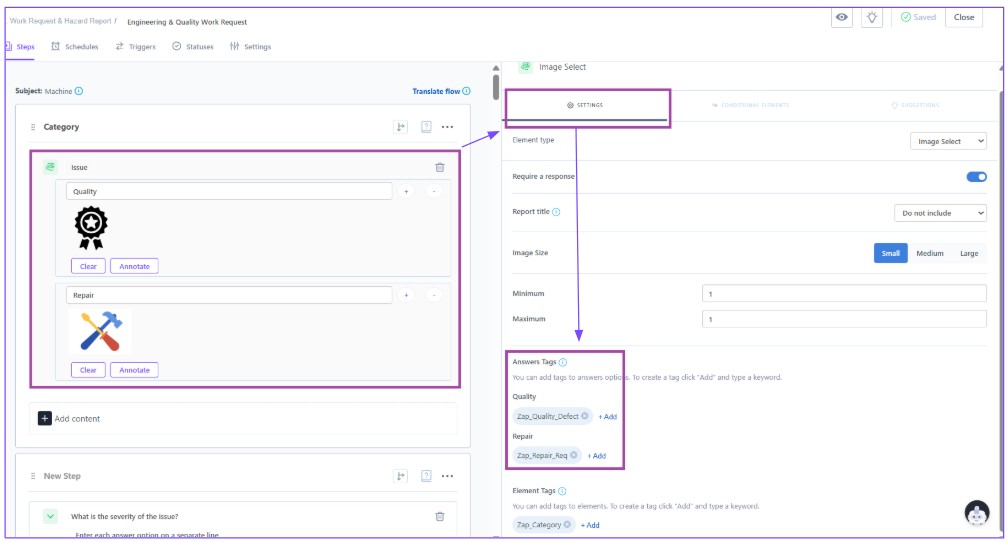Click the preview eye icon in header
Image resolution: width=1008 pixels, height=542 pixels.
[842, 17]
